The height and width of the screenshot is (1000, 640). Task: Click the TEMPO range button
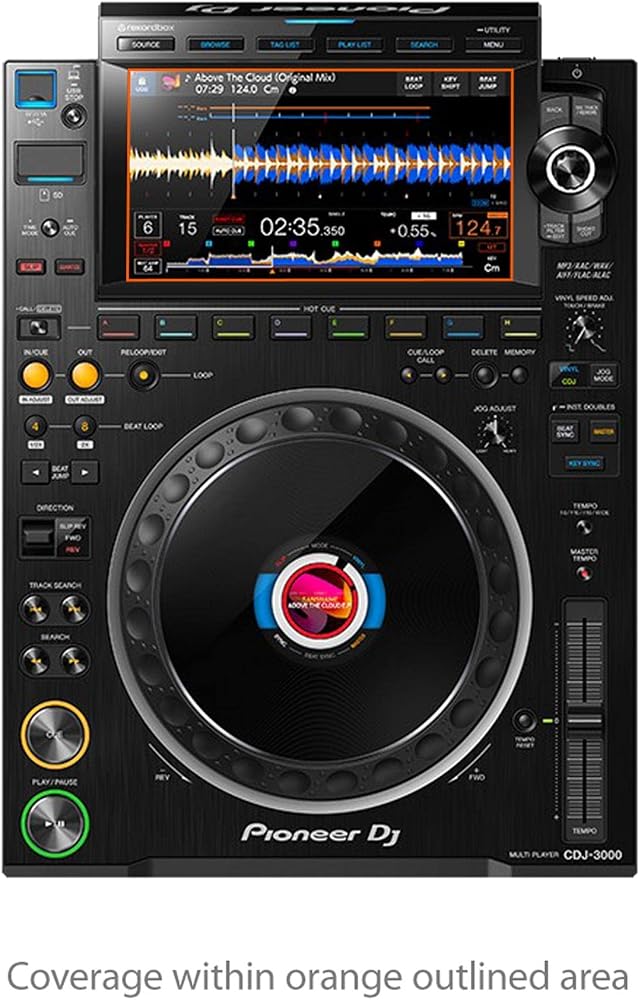point(584,527)
